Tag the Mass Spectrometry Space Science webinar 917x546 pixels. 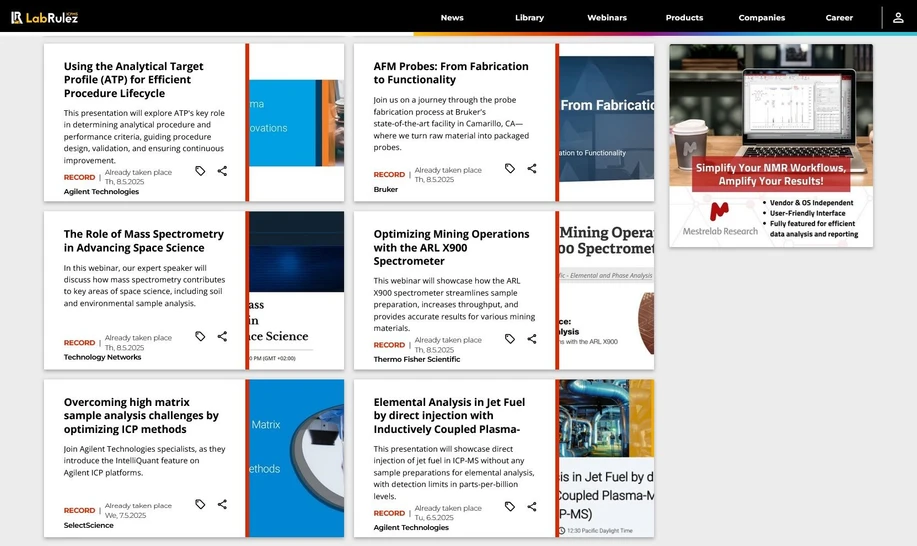200,336
